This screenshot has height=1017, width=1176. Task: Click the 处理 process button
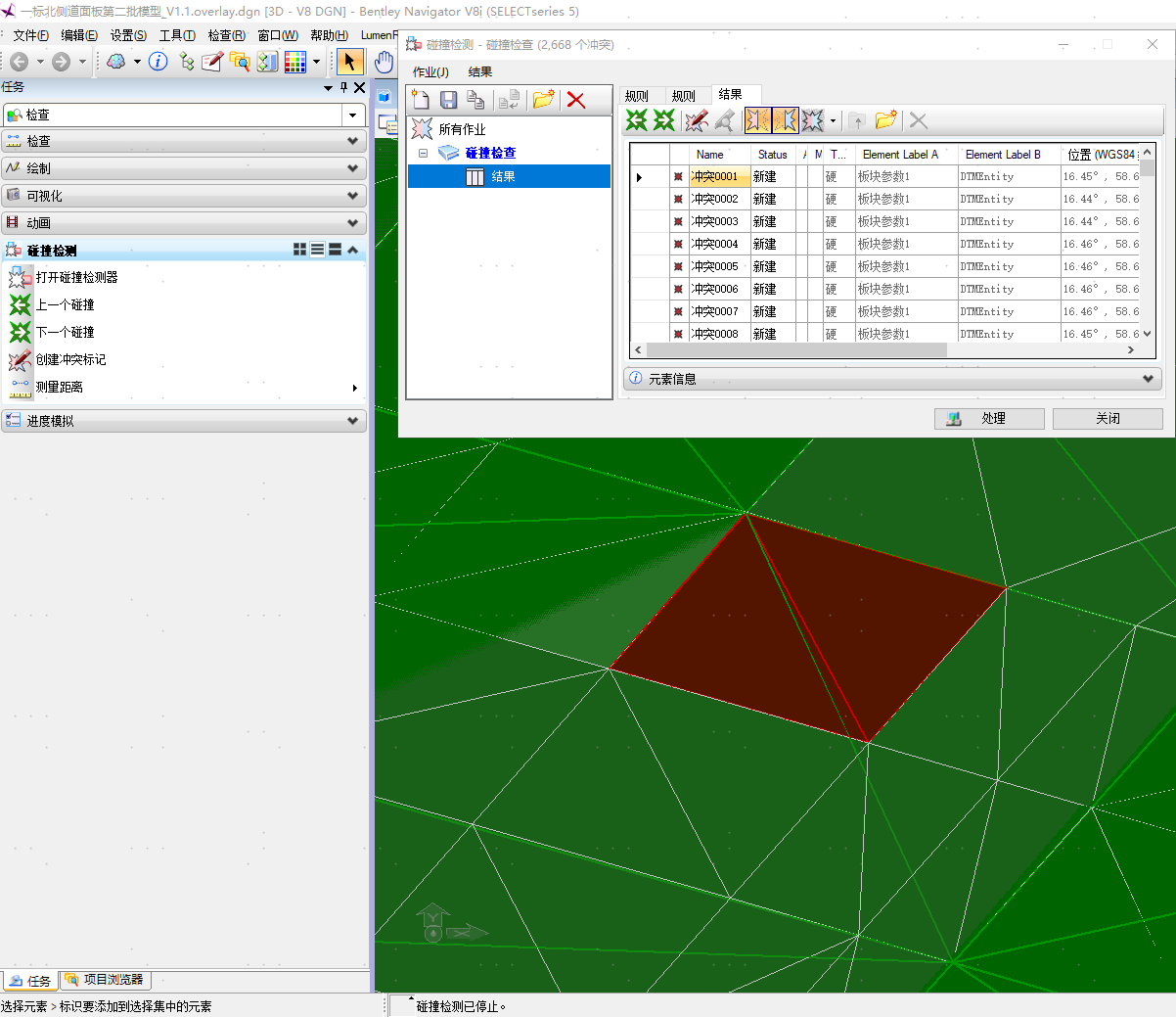[989, 418]
